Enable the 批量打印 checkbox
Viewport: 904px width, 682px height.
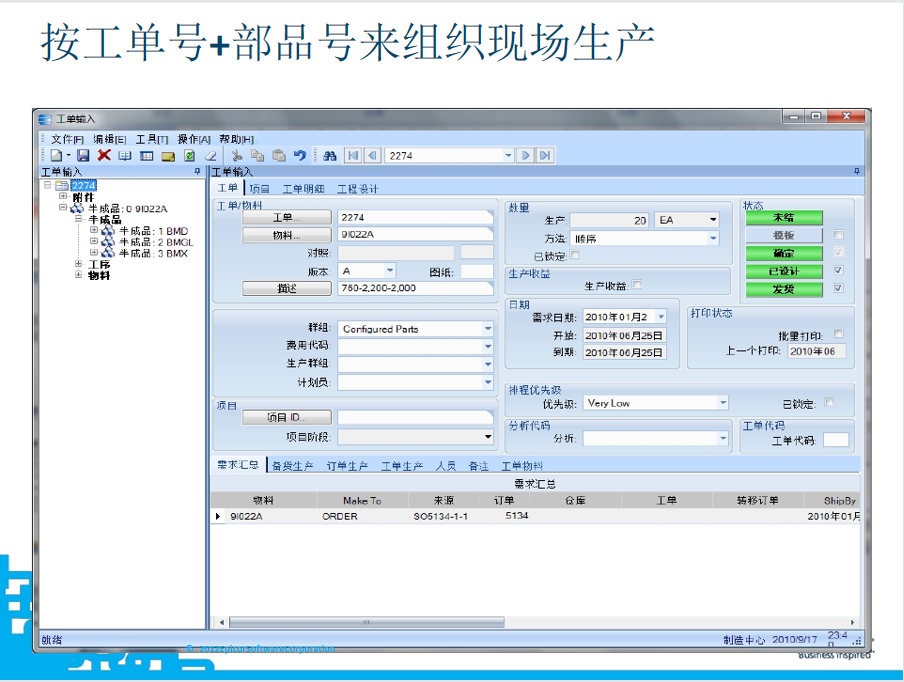(838, 334)
